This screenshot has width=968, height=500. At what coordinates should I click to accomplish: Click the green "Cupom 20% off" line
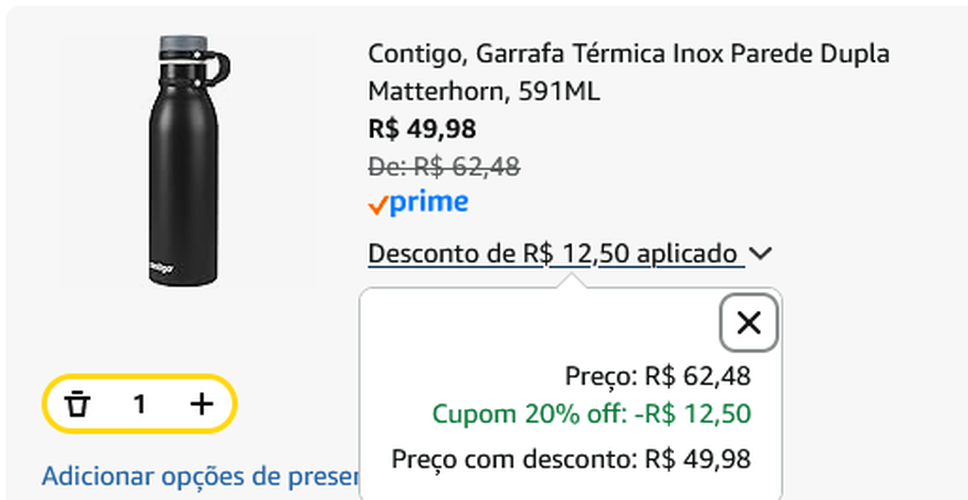(591, 414)
